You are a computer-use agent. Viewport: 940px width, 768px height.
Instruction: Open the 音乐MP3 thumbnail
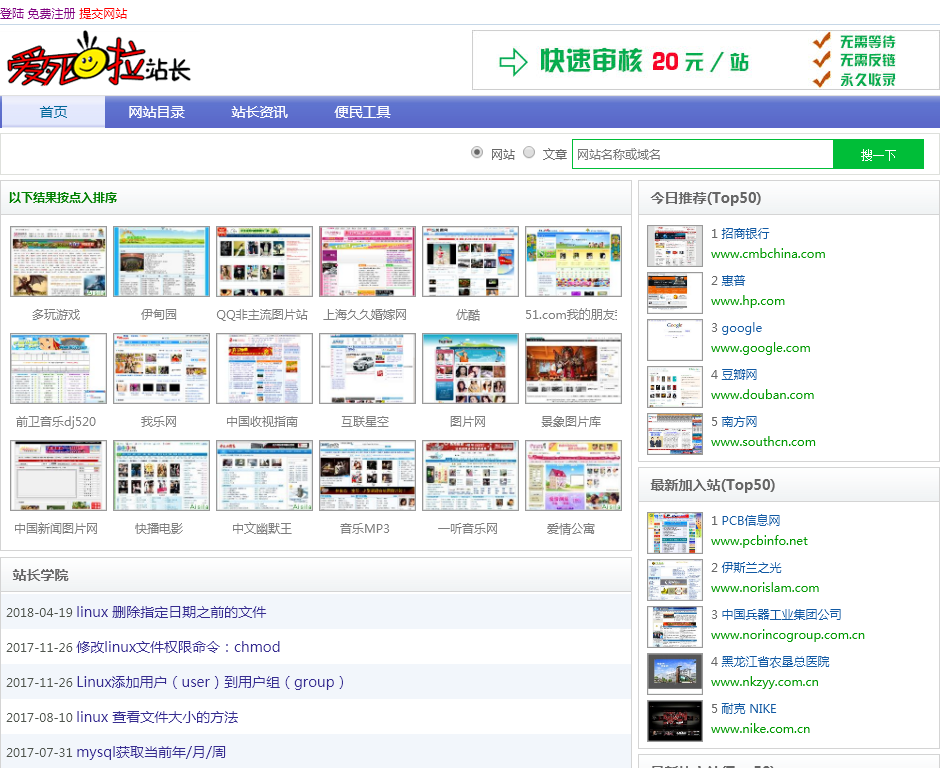click(x=367, y=475)
